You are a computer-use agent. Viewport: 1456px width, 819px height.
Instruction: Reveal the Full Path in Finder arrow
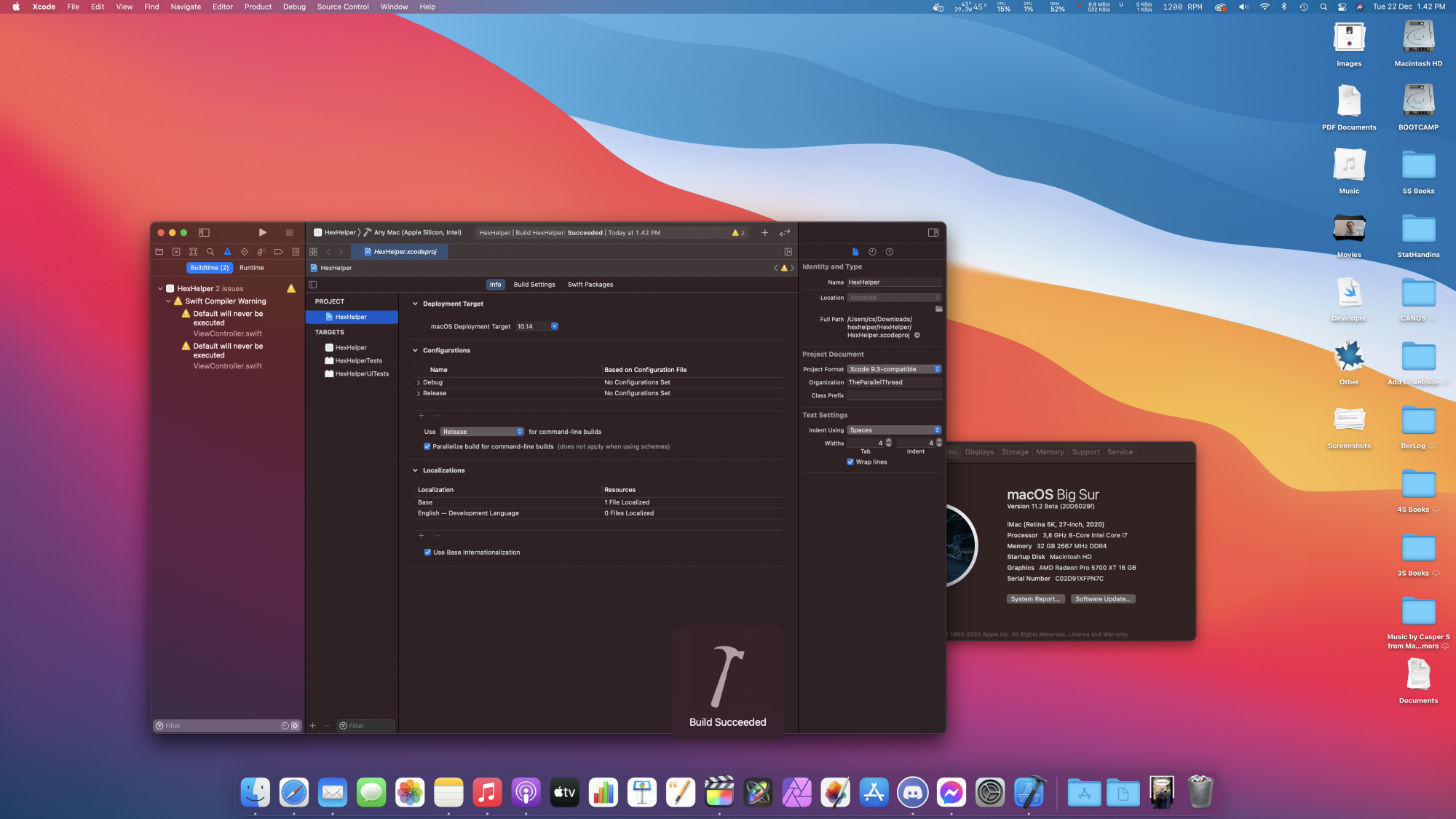[x=917, y=336]
